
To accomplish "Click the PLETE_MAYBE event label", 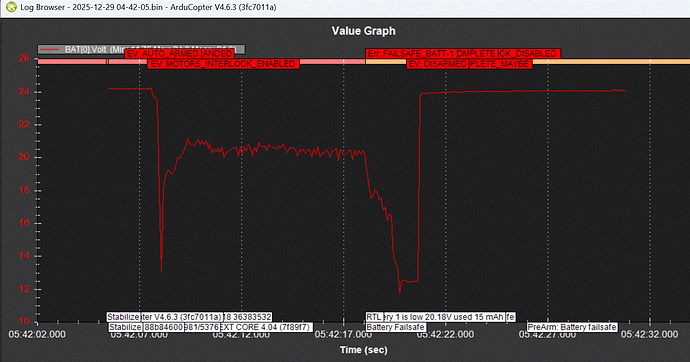I will coord(500,64).
